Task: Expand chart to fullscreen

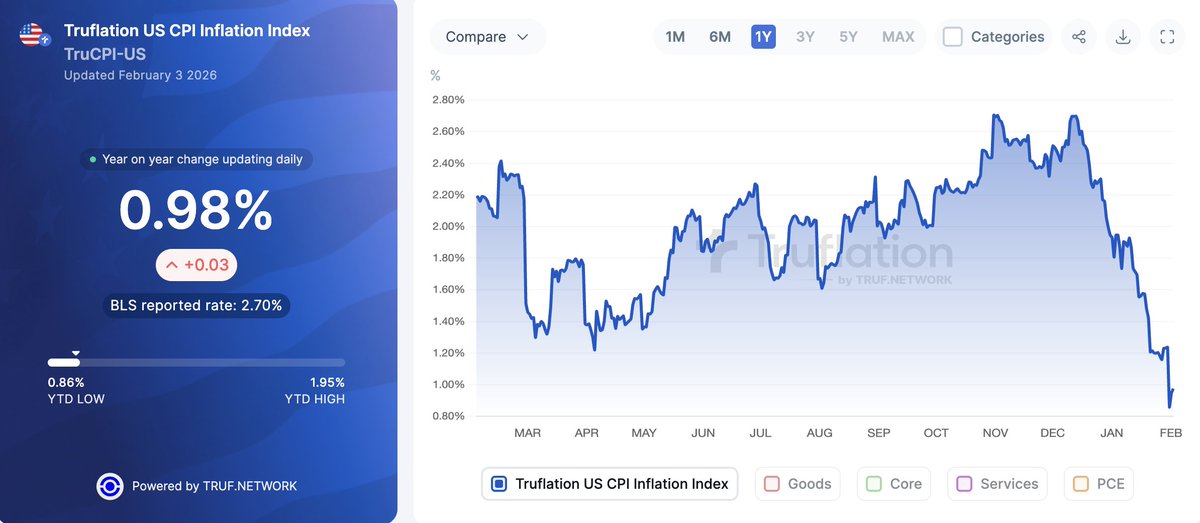Action: click(1167, 37)
